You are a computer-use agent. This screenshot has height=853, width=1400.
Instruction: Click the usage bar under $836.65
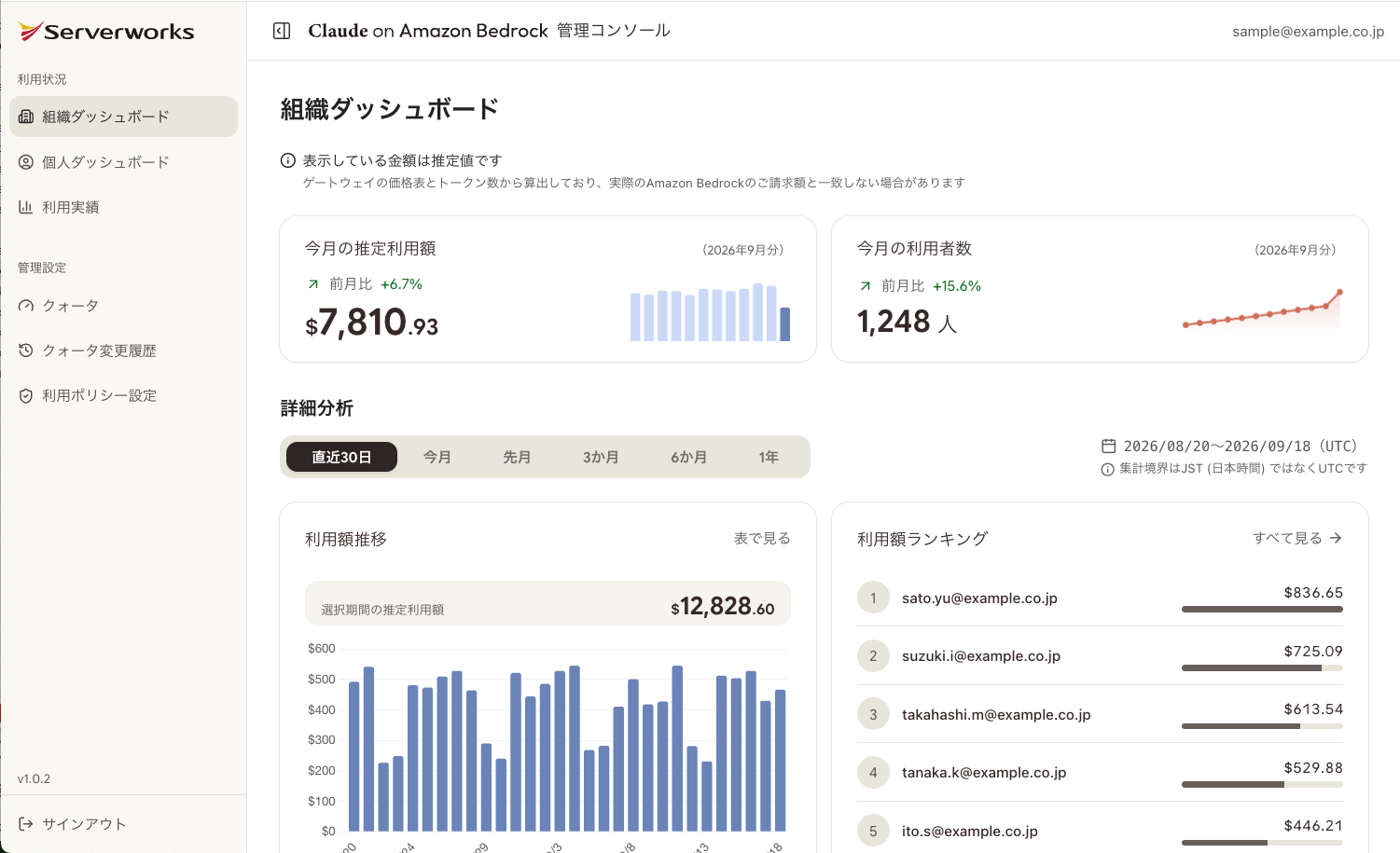click(1262, 609)
